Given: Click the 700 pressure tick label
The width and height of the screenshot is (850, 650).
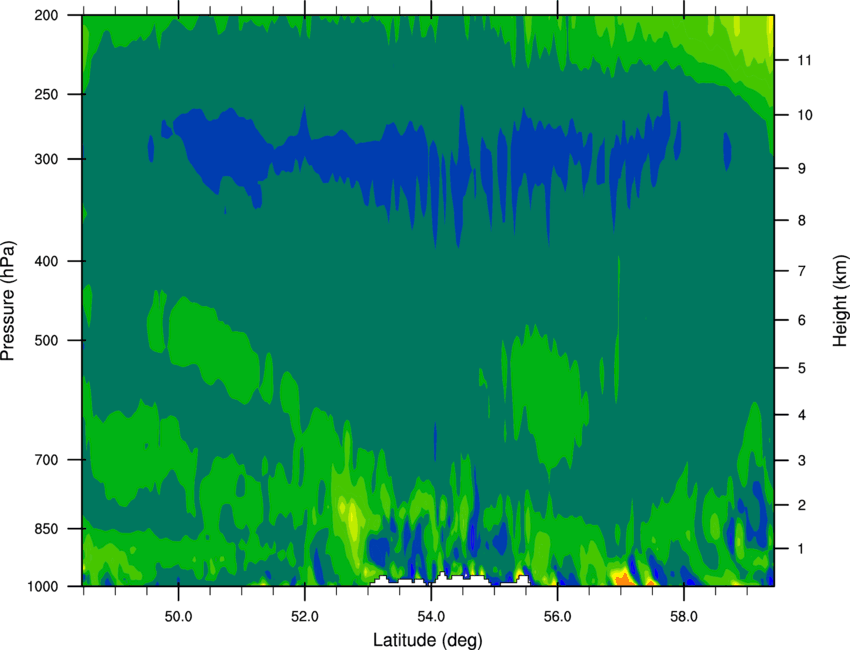Looking at the screenshot, I should tap(47, 460).
